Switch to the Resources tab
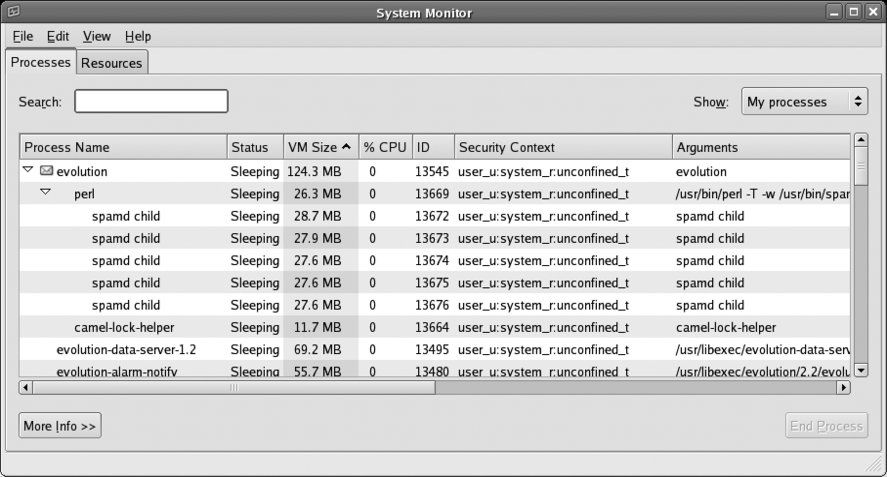Screen dimensions: 887x477 [x=111, y=63]
